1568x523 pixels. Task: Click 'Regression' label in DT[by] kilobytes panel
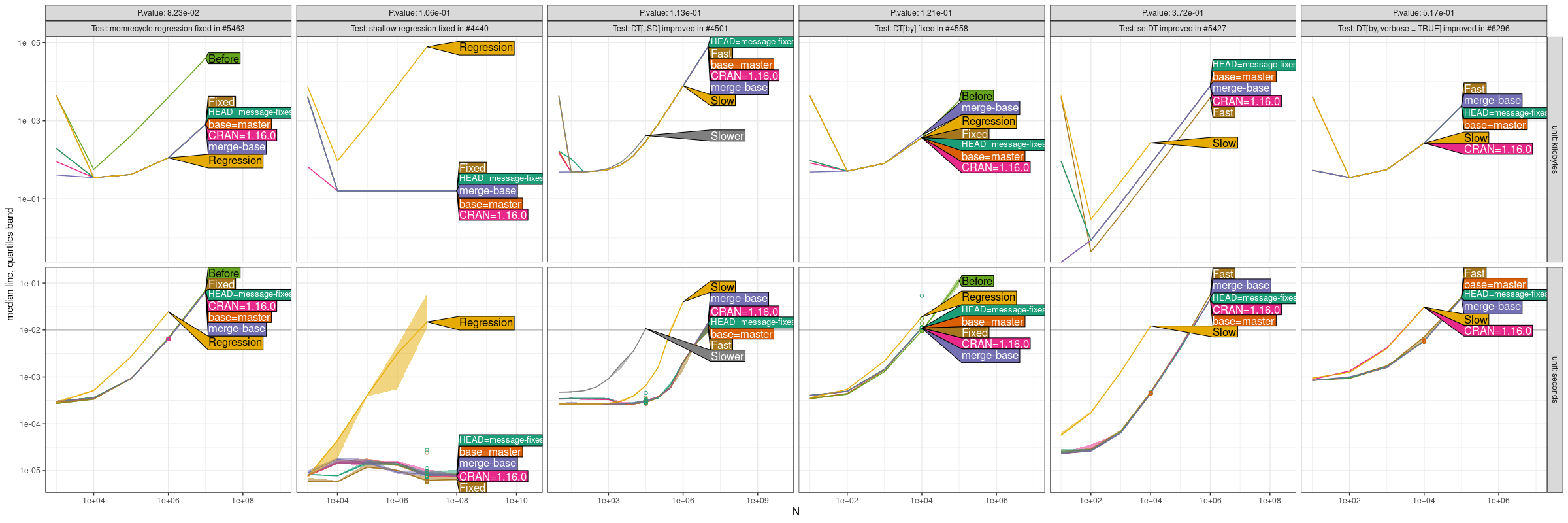[988, 122]
